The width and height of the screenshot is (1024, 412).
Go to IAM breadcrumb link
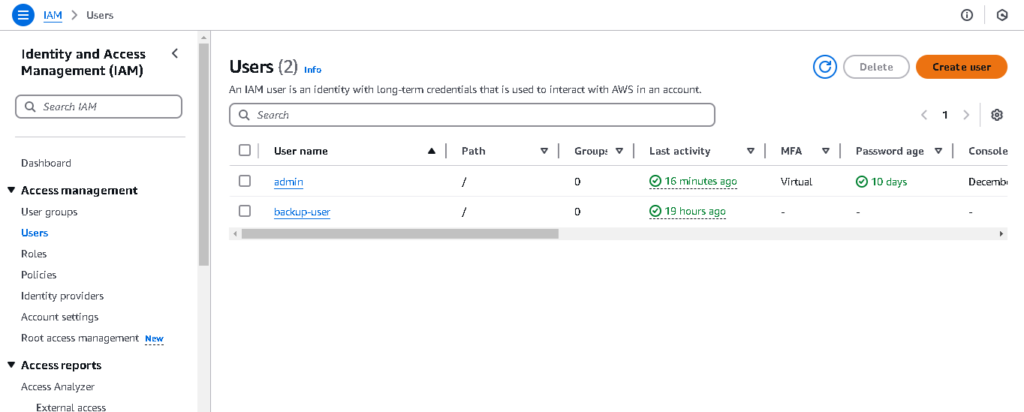52,15
